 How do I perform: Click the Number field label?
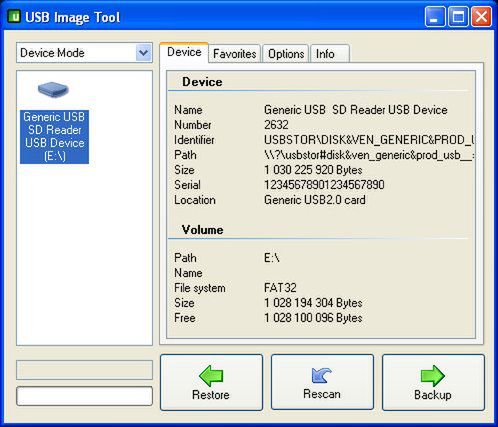coord(193,125)
